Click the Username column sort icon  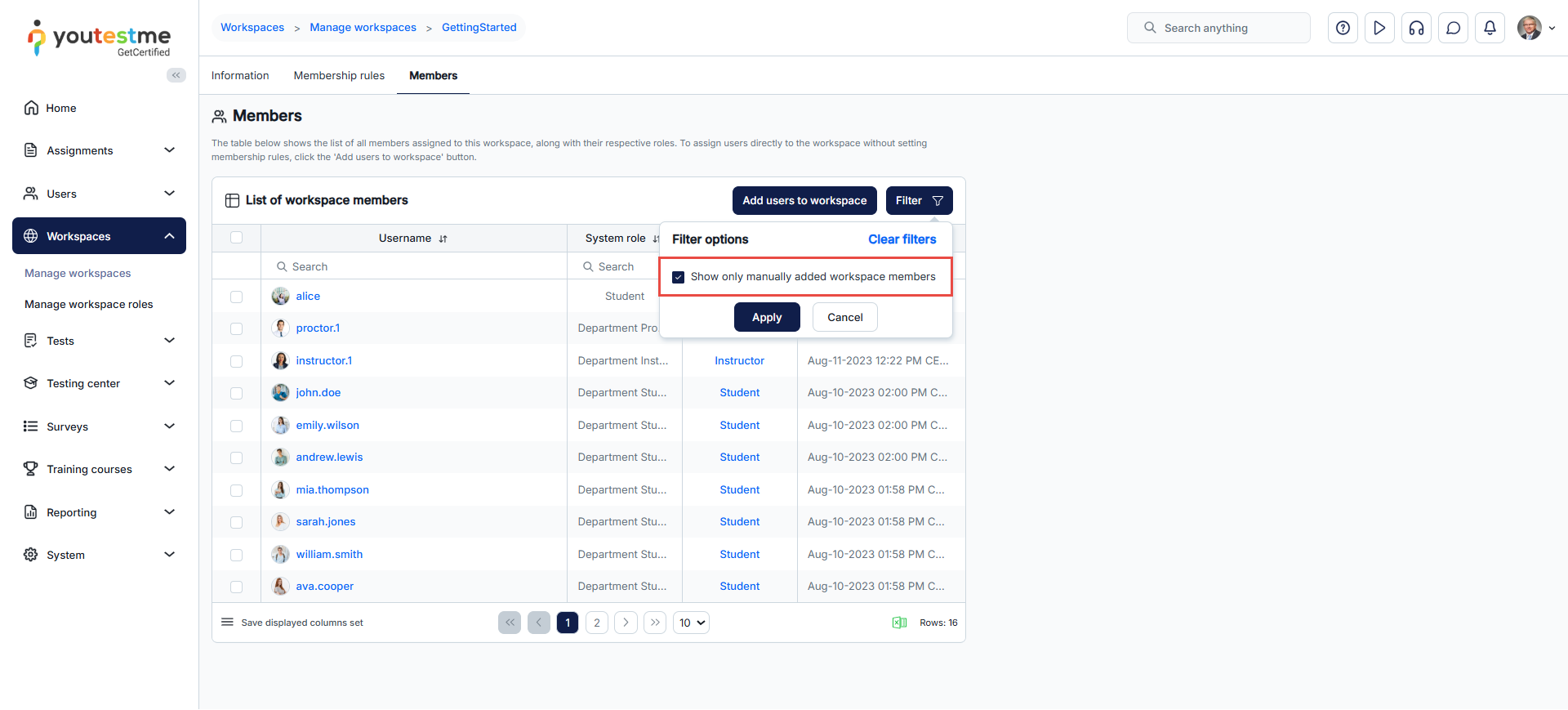[443, 239]
